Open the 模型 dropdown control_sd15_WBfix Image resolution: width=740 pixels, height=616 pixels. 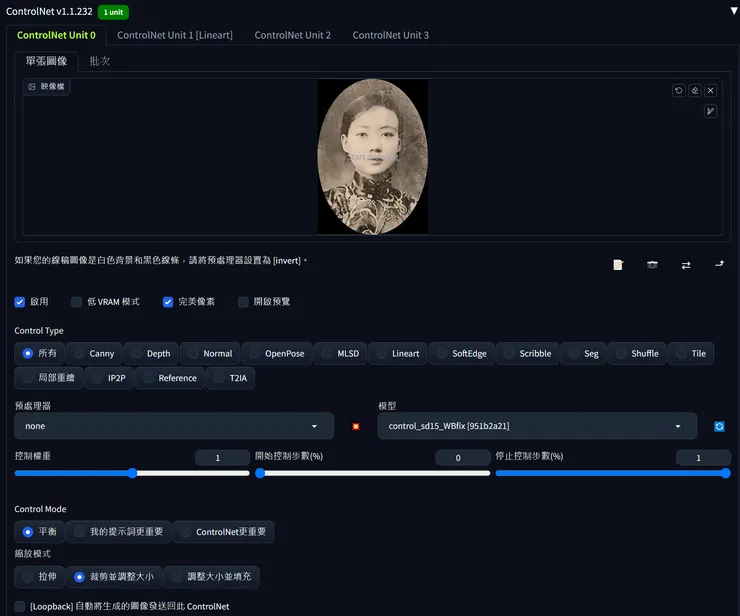tap(538, 426)
